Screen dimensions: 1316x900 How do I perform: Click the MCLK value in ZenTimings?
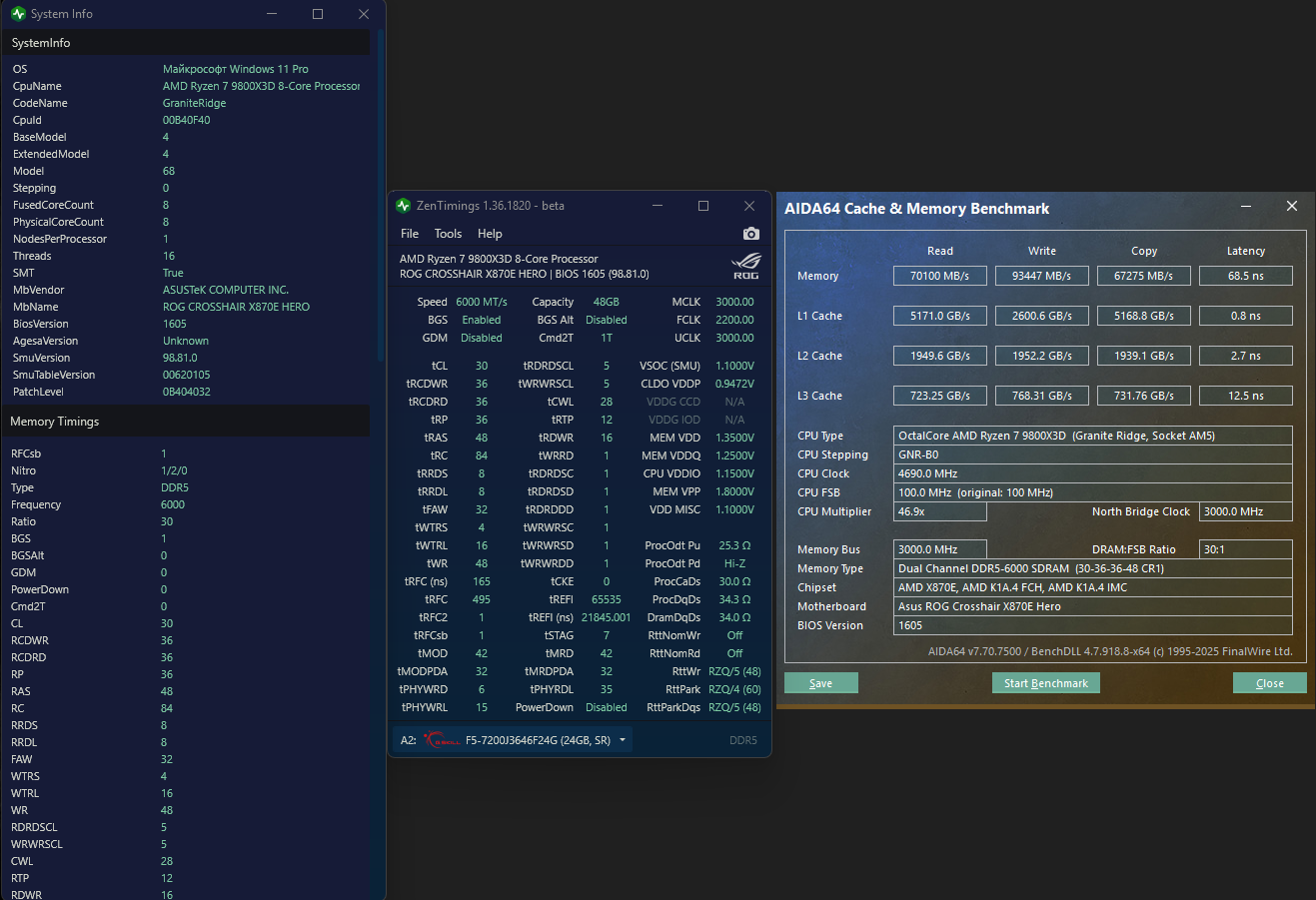tap(734, 302)
